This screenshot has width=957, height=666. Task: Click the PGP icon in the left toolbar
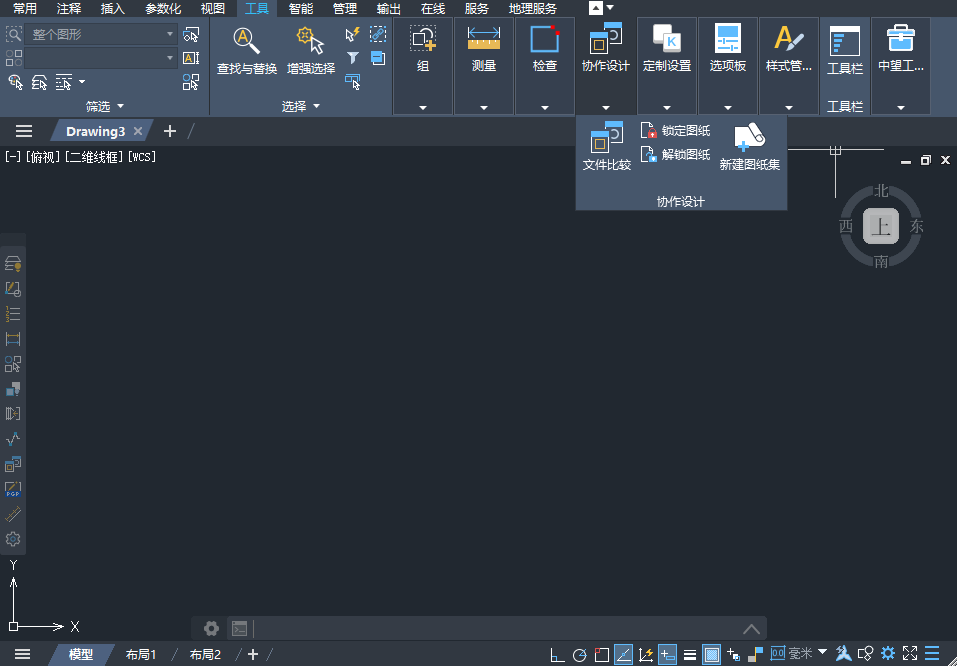[x=13, y=489]
